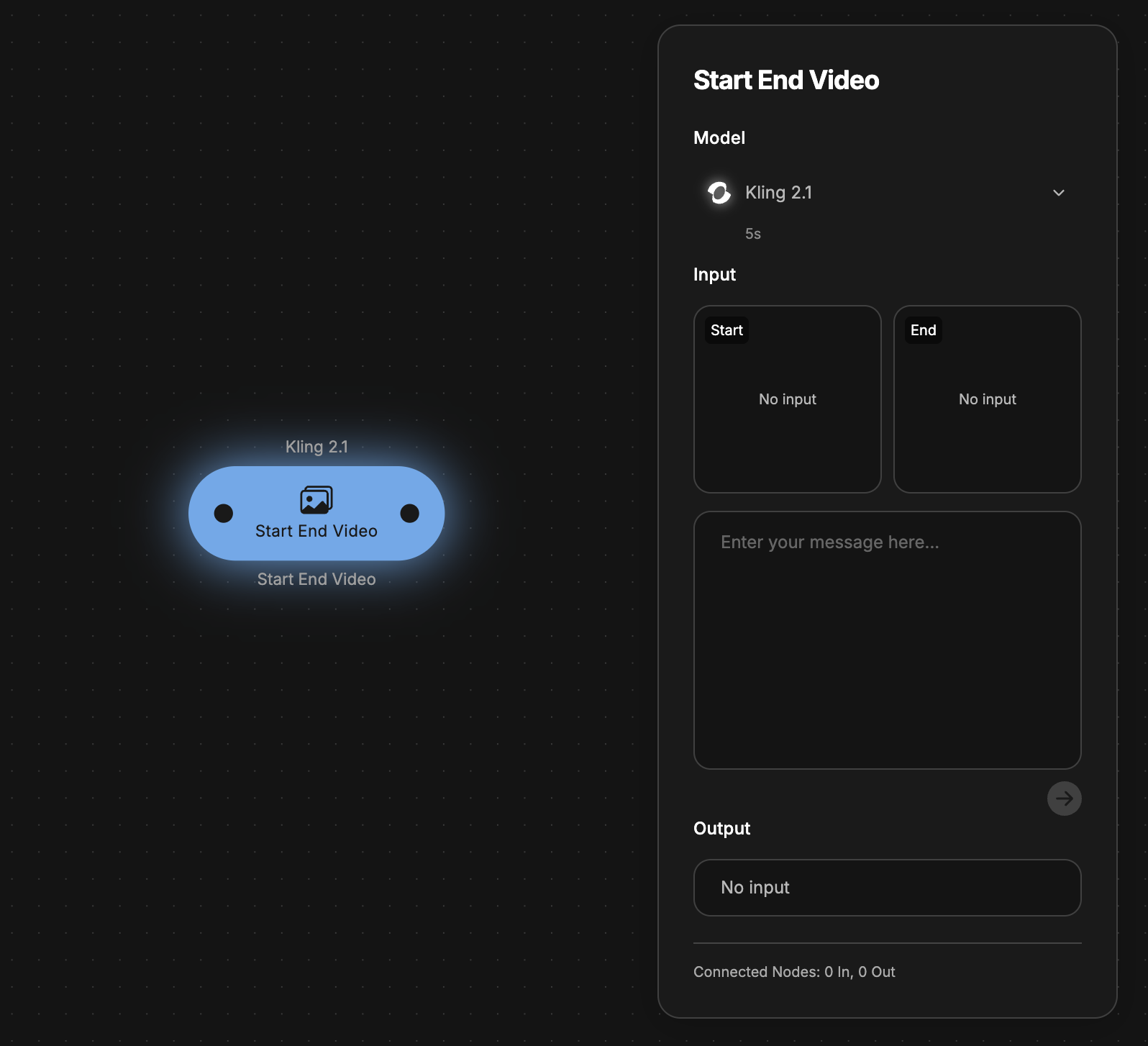Click the left input handle dot on the node

tap(224, 513)
